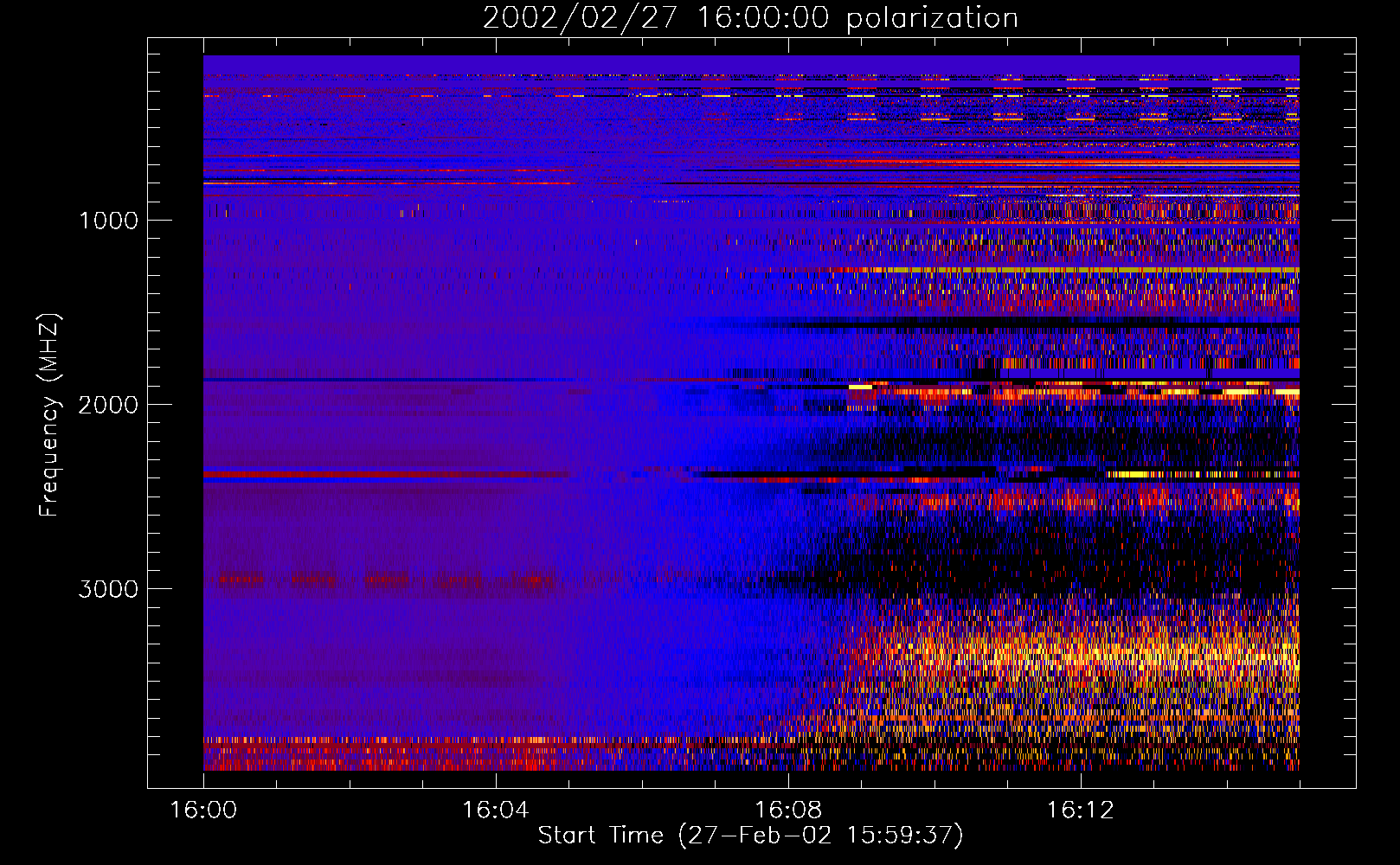This screenshot has height=865, width=1400.
Task: Click the plot title '2002/02/27 16:00:00 polarization'
Action: (x=750, y=18)
